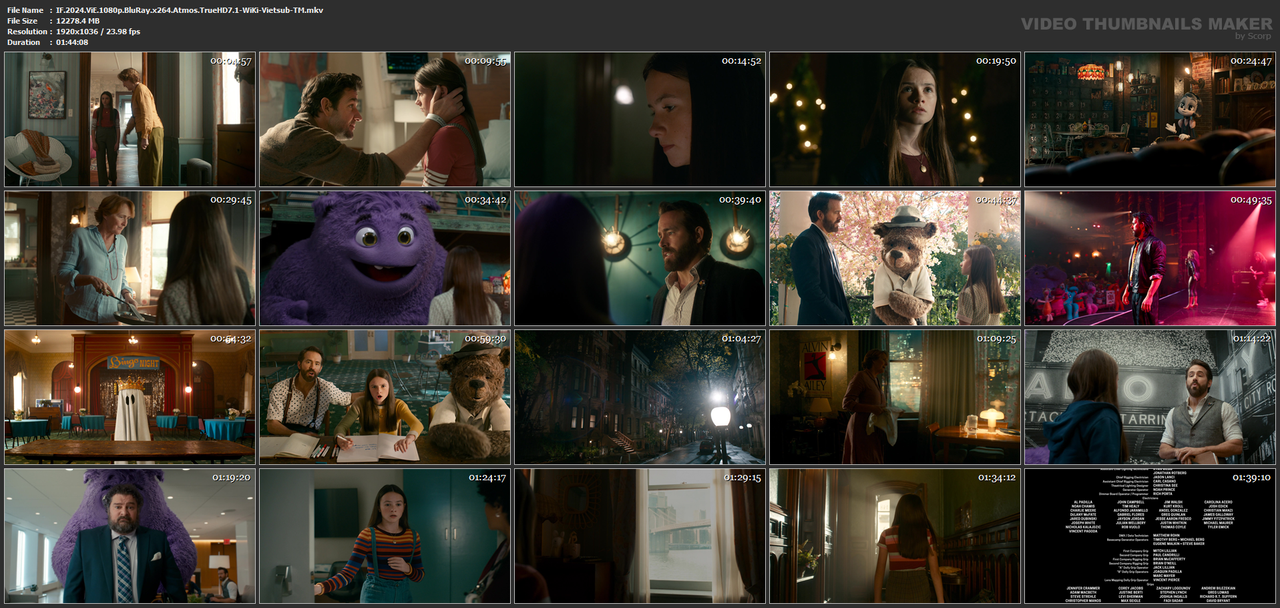The width and height of the screenshot is (1280, 608).
Task: Open the end credits frame at 01:39:10
Action: tap(1150, 536)
